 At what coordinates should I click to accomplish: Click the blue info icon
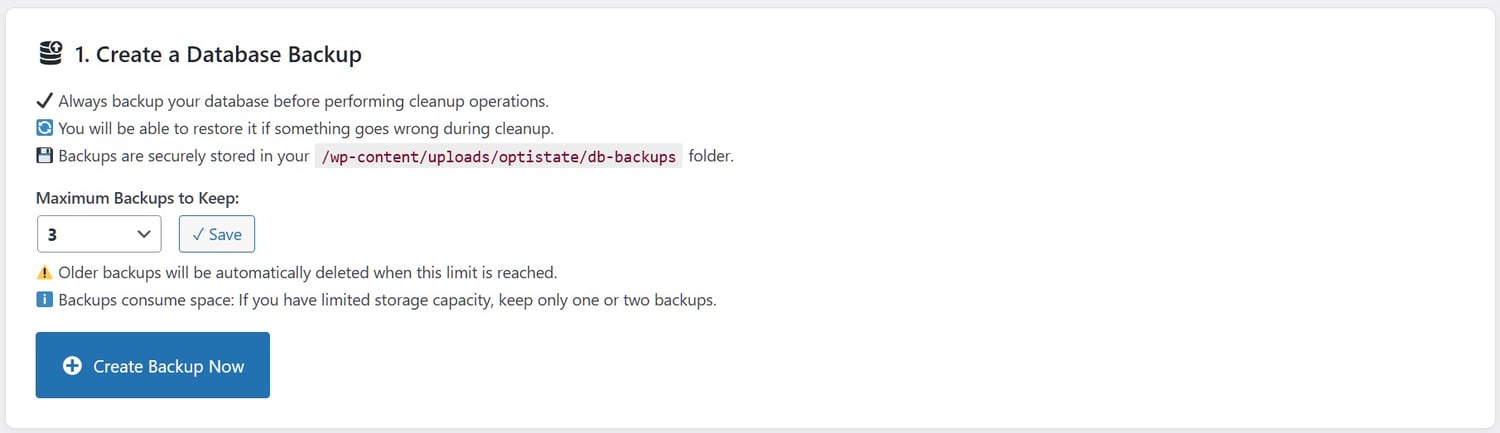pyautogui.click(x=44, y=300)
